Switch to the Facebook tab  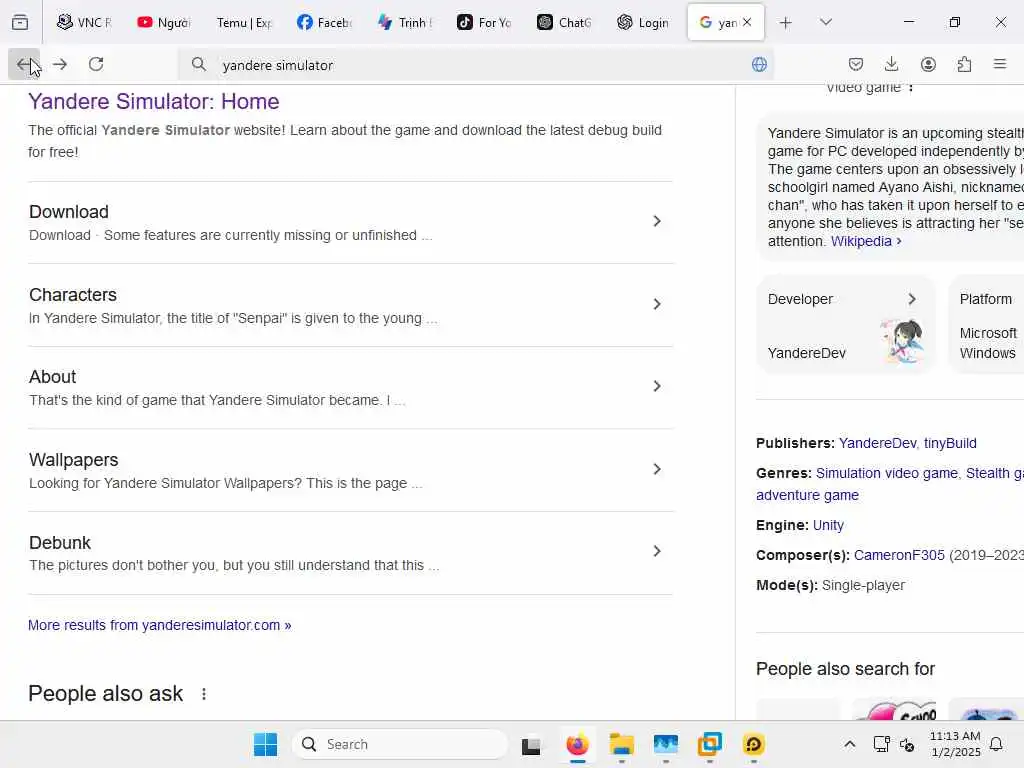325,22
